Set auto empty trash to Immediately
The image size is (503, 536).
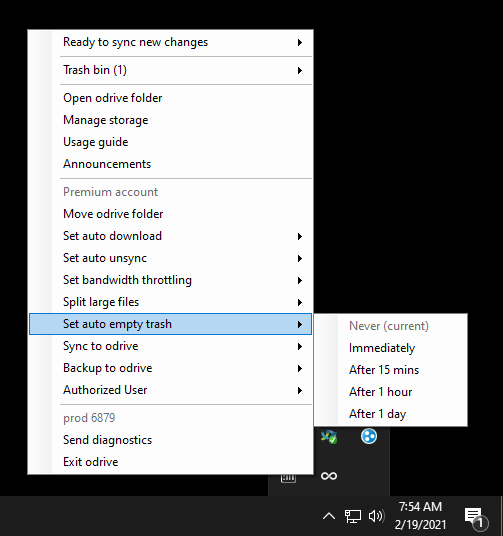coord(391,348)
